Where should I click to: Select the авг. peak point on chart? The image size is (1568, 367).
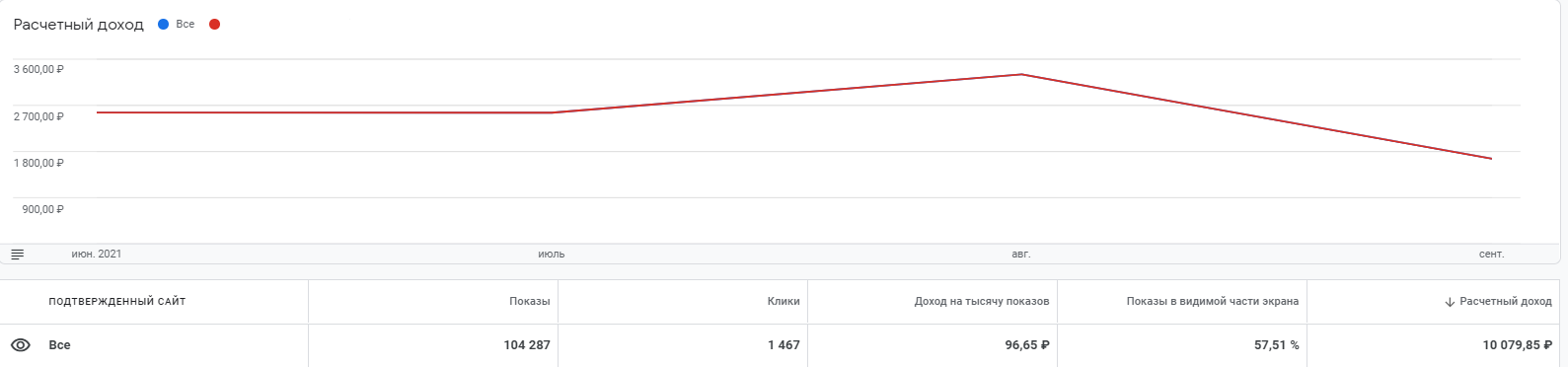[1021, 74]
